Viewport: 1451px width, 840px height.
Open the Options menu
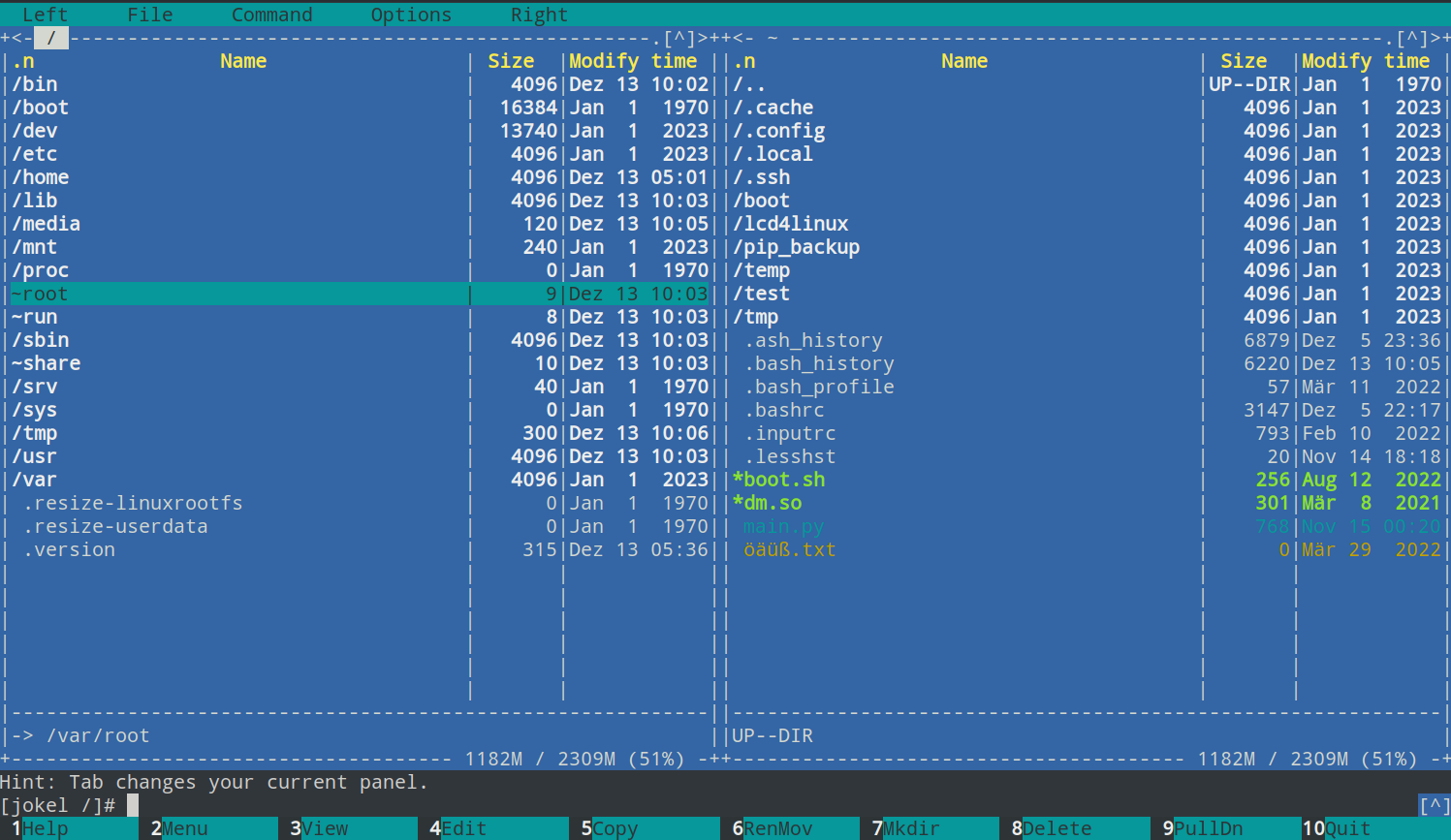pos(411,15)
